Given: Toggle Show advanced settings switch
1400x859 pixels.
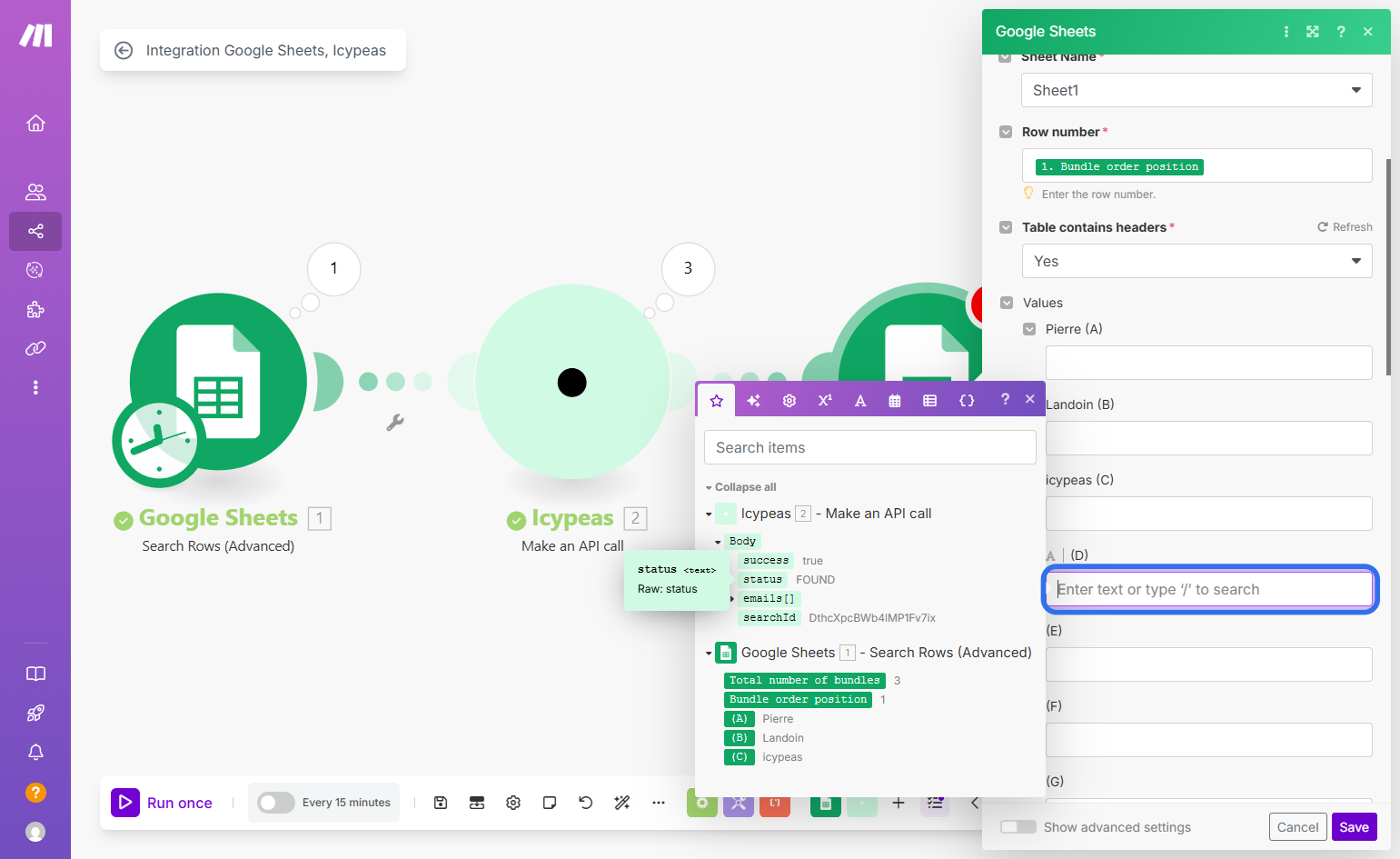Looking at the screenshot, I should [x=1018, y=827].
